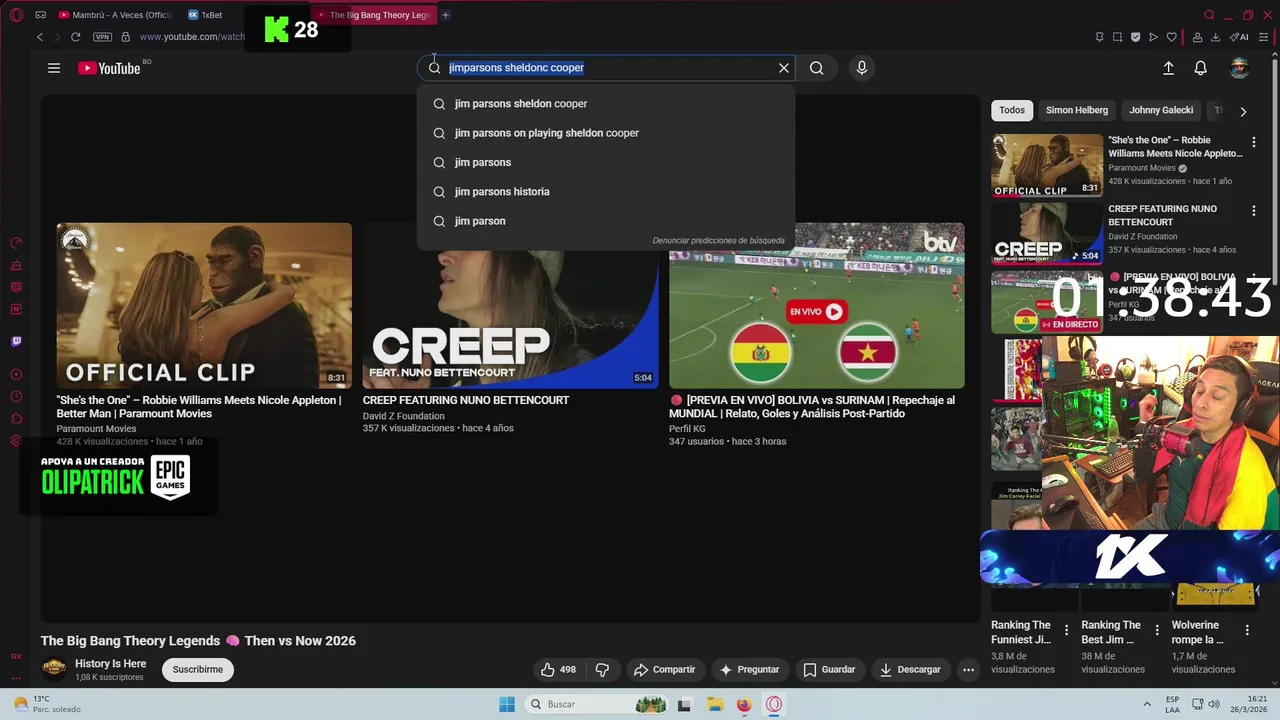Open the ad blocker shield icon
The height and width of the screenshot is (720, 1280).
click(x=1135, y=37)
